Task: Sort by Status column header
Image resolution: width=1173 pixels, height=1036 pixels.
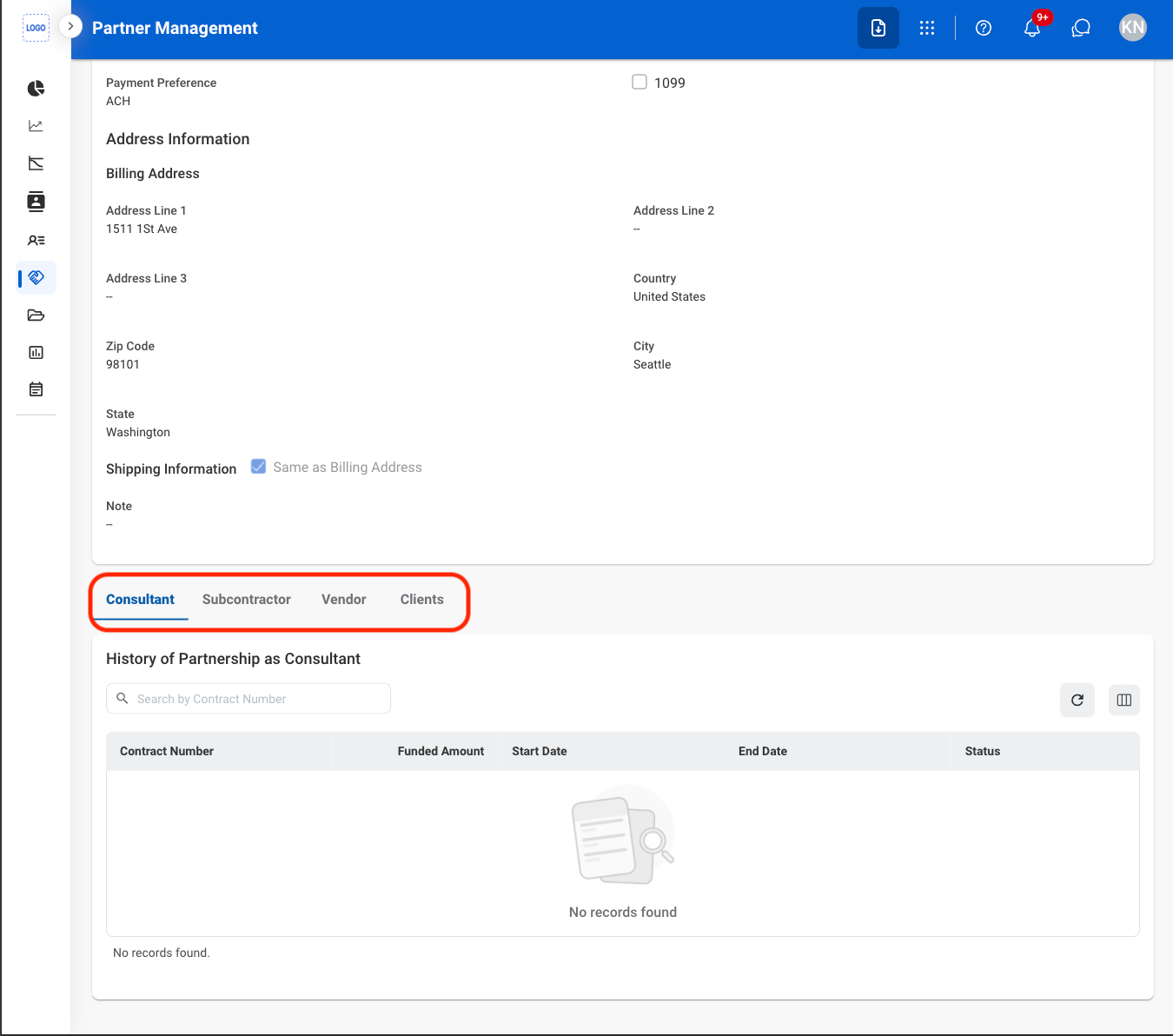Action: pyautogui.click(x=983, y=751)
